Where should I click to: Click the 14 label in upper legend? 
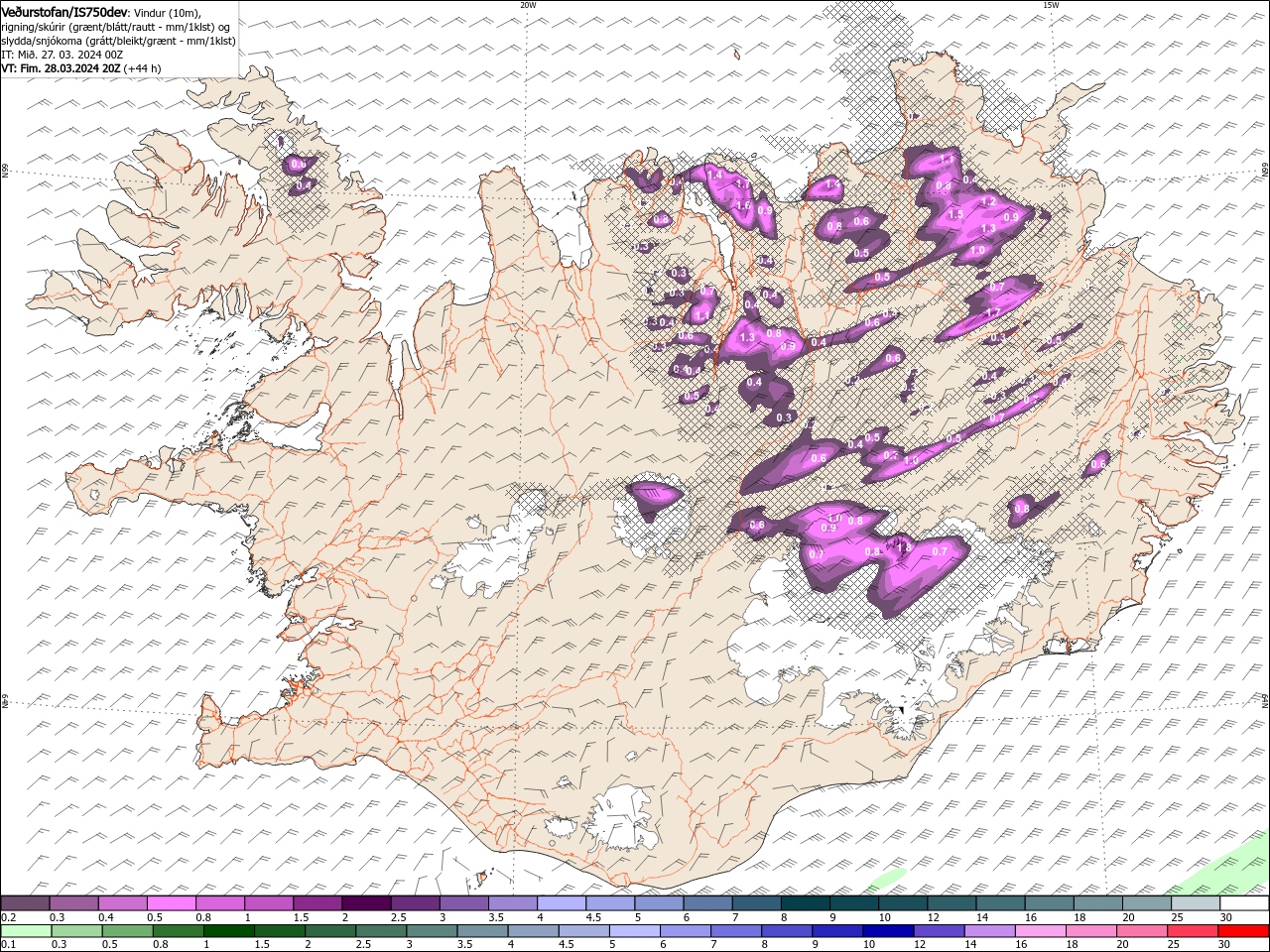[x=981, y=917]
